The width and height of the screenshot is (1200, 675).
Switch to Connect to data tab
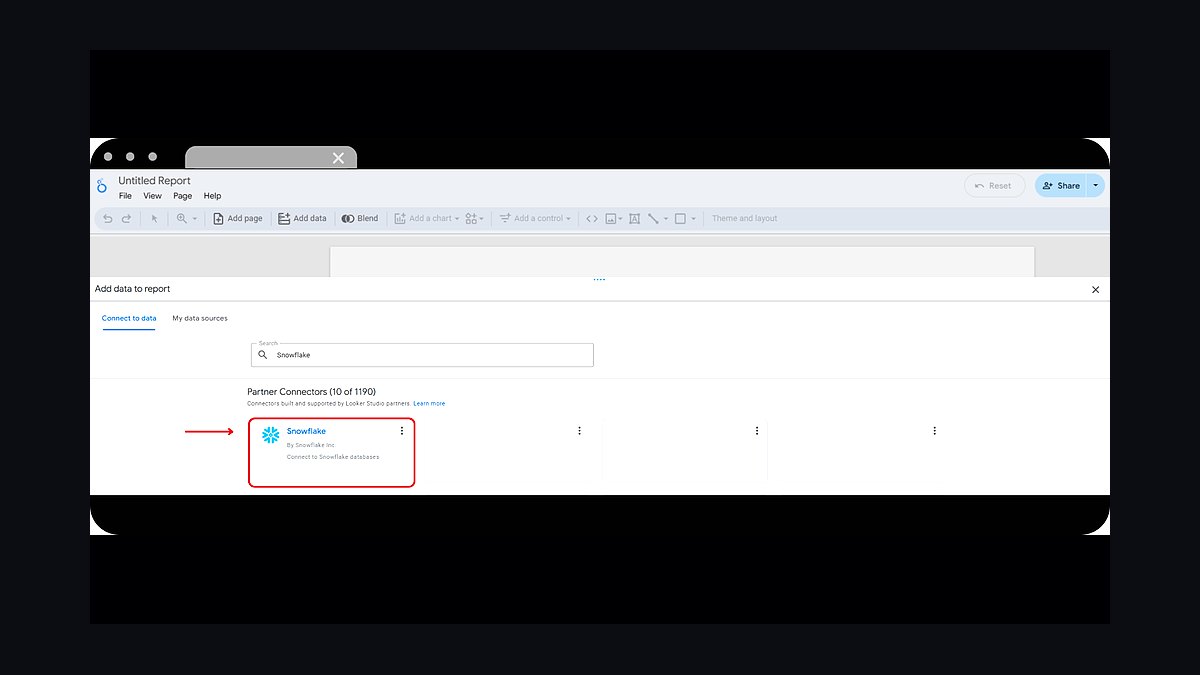click(129, 318)
